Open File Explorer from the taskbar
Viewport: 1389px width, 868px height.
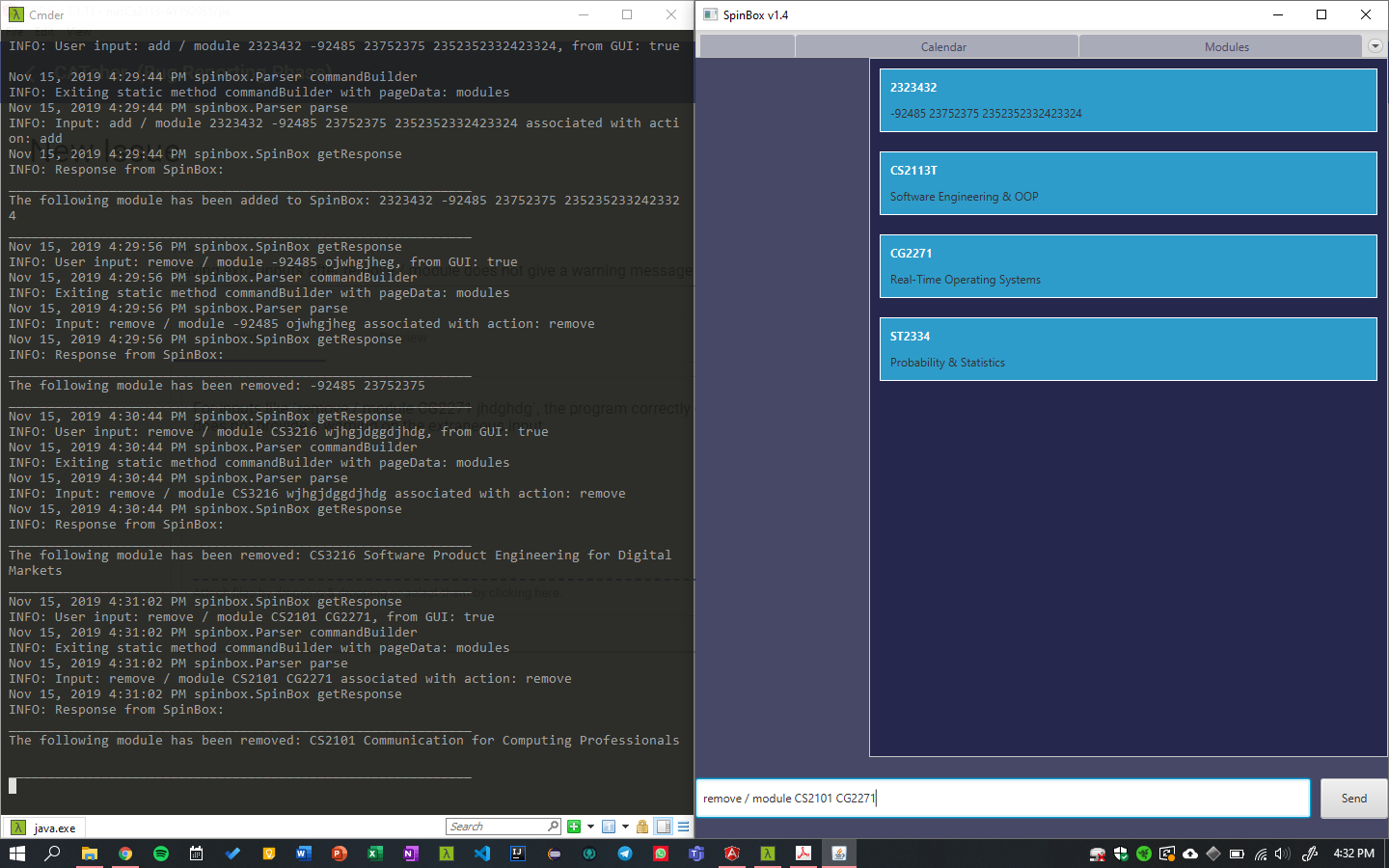pyautogui.click(x=90, y=854)
